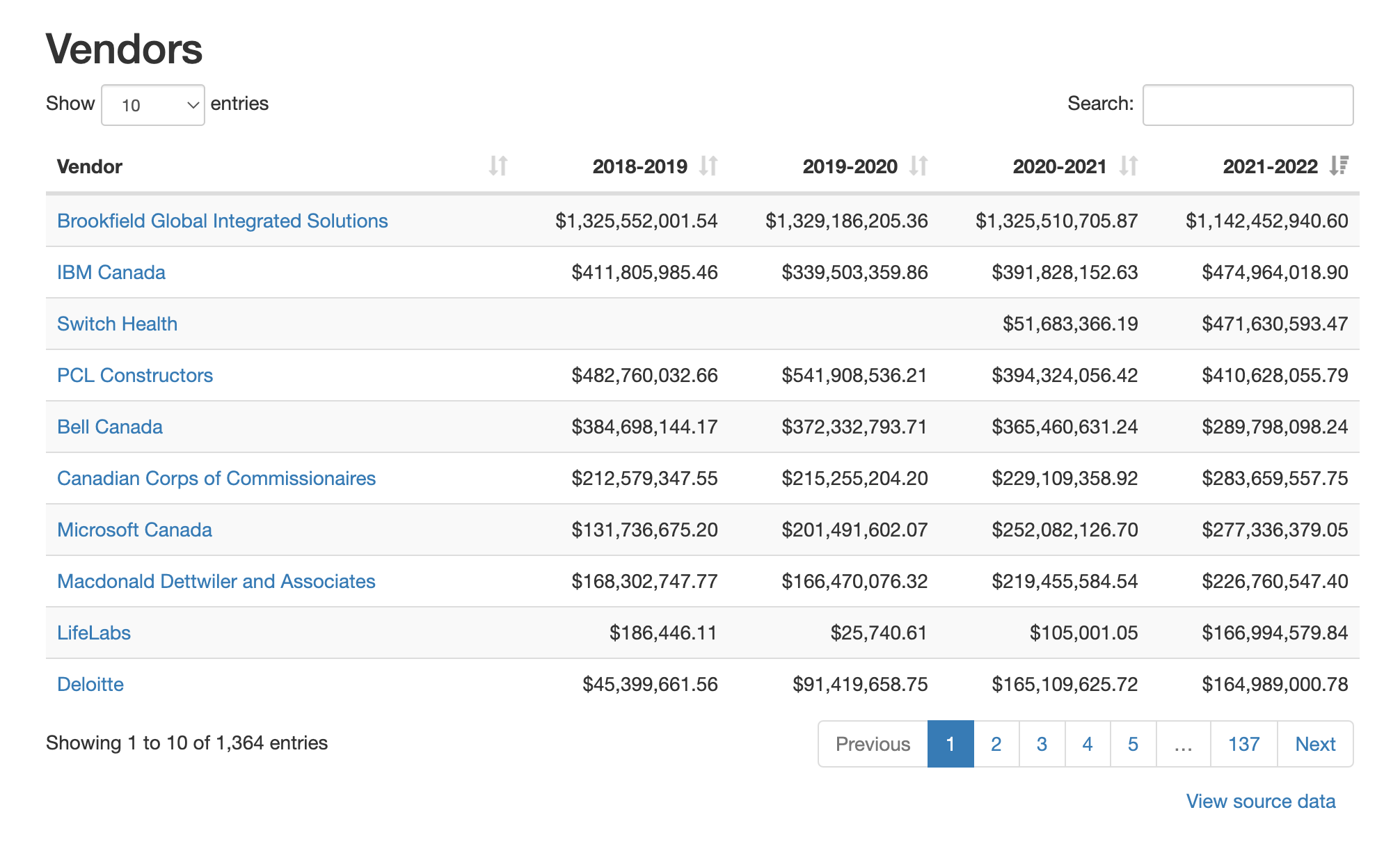This screenshot has width=1400, height=842.
Task: Click the Previous pagination button
Action: pos(873,744)
